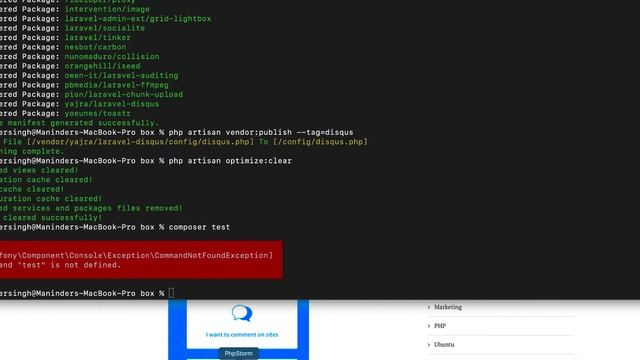The width and height of the screenshot is (640, 360).
Task: Click the "orangehill/iseed" package name
Action: tap(102, 66)
